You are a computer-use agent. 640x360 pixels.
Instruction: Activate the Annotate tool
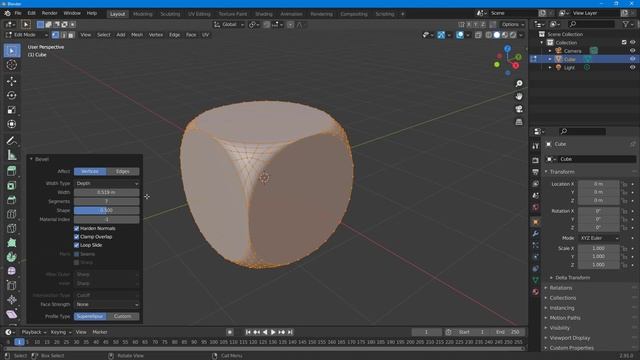[12, 141]
